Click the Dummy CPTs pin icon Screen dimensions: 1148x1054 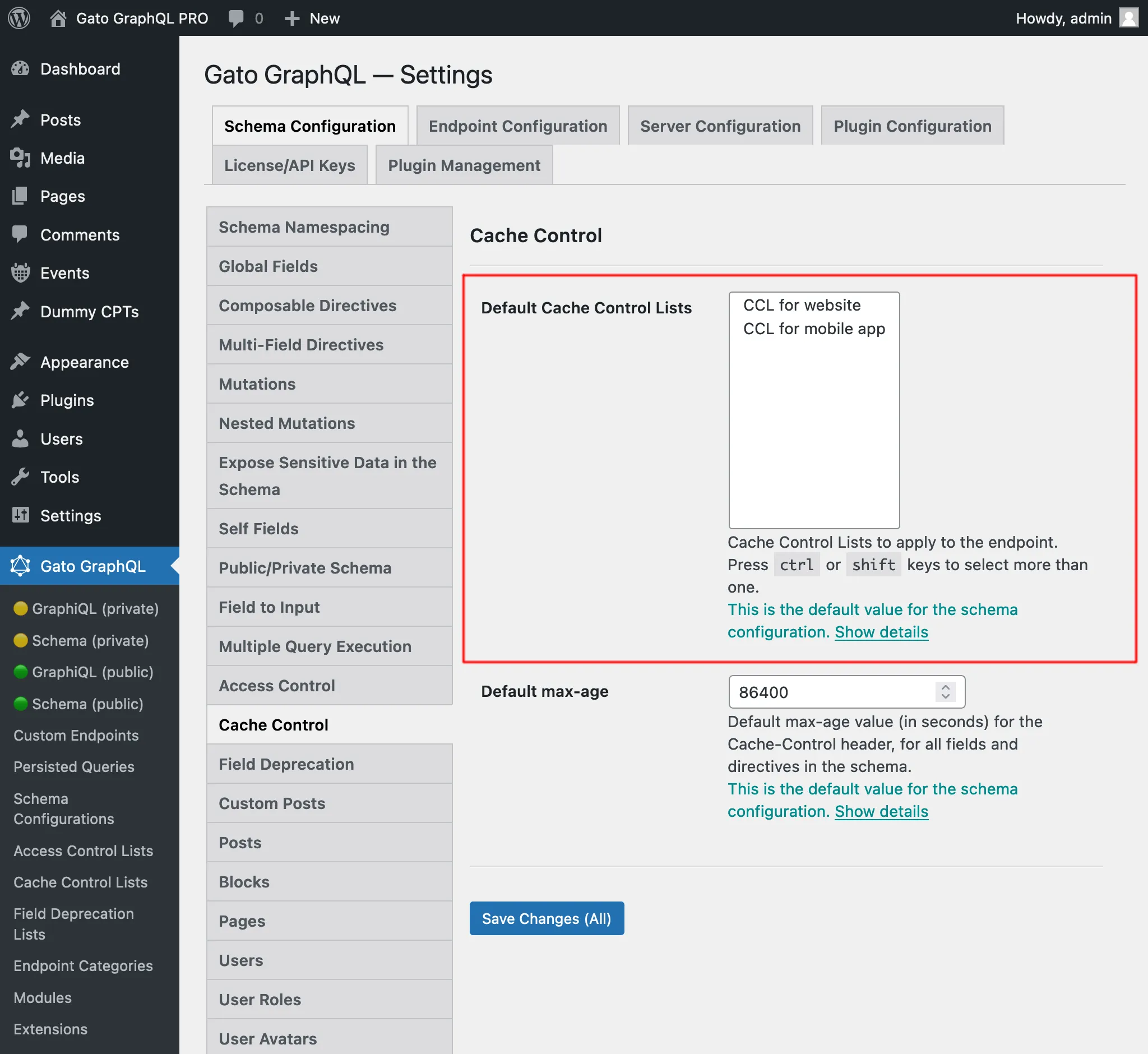click(20, 311)
